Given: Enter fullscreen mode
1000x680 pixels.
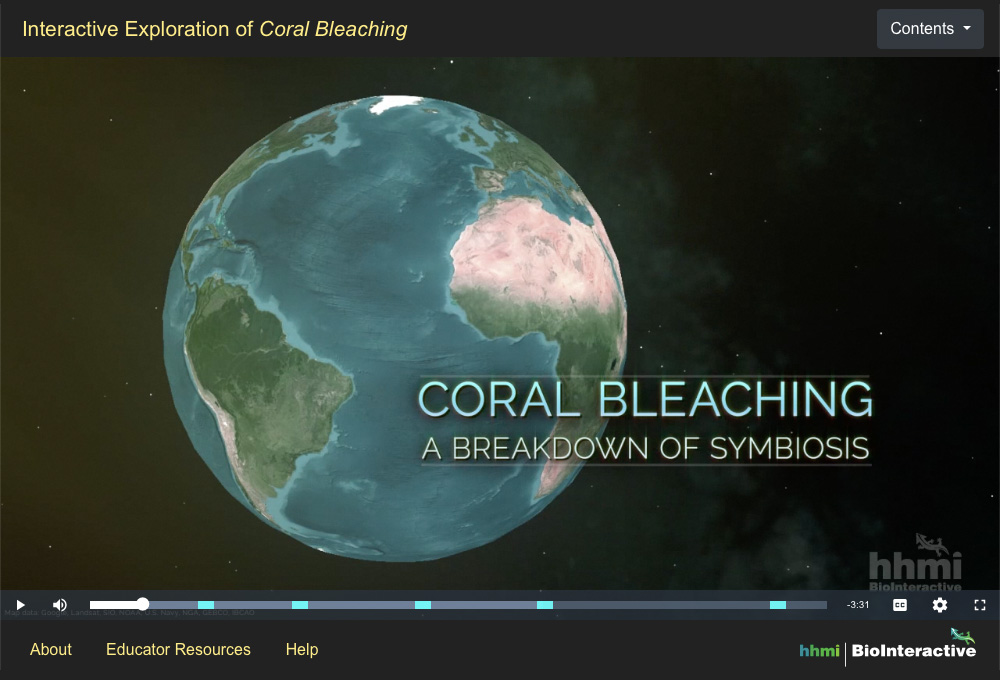Looking at the screenshot, I should (980, 605).
